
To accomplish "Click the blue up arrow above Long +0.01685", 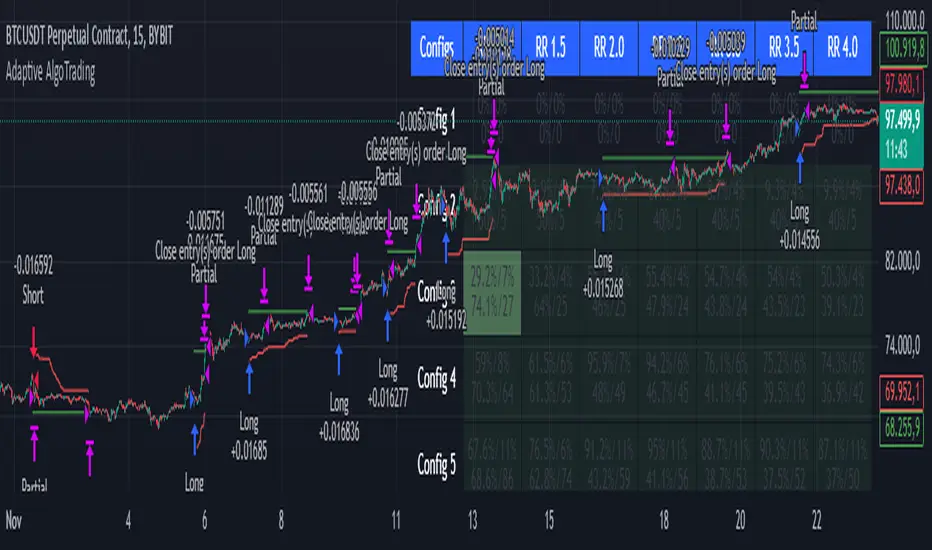I will click(x=249, y=379).
